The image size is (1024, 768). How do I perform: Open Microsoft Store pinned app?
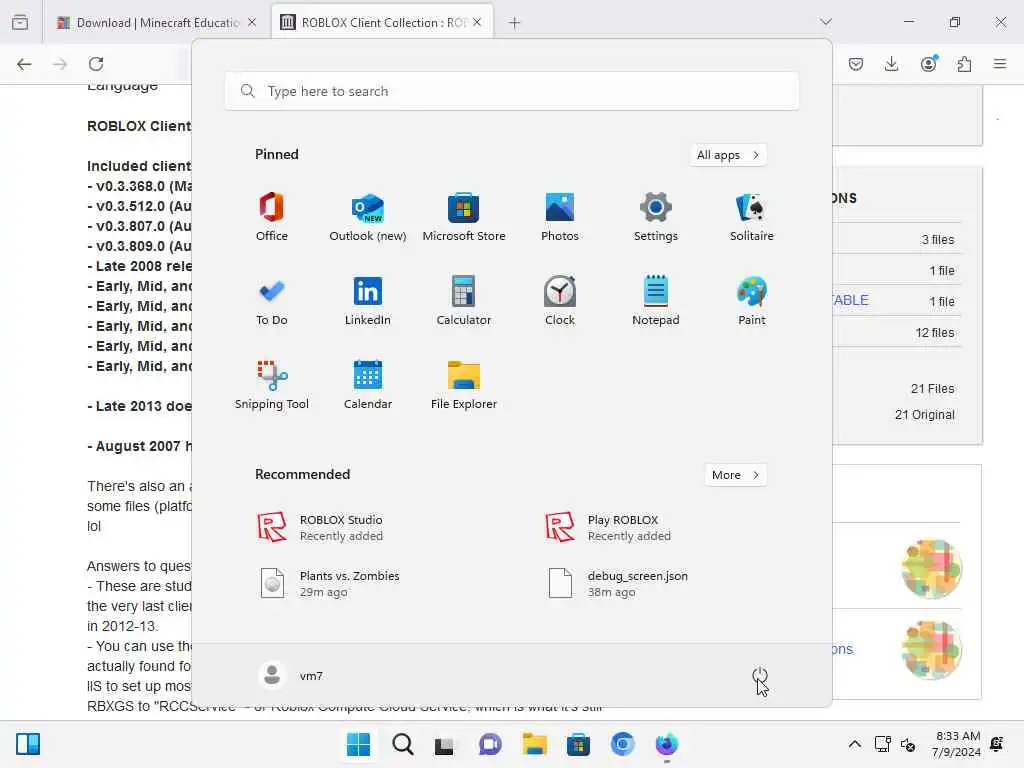click(464, 217)
